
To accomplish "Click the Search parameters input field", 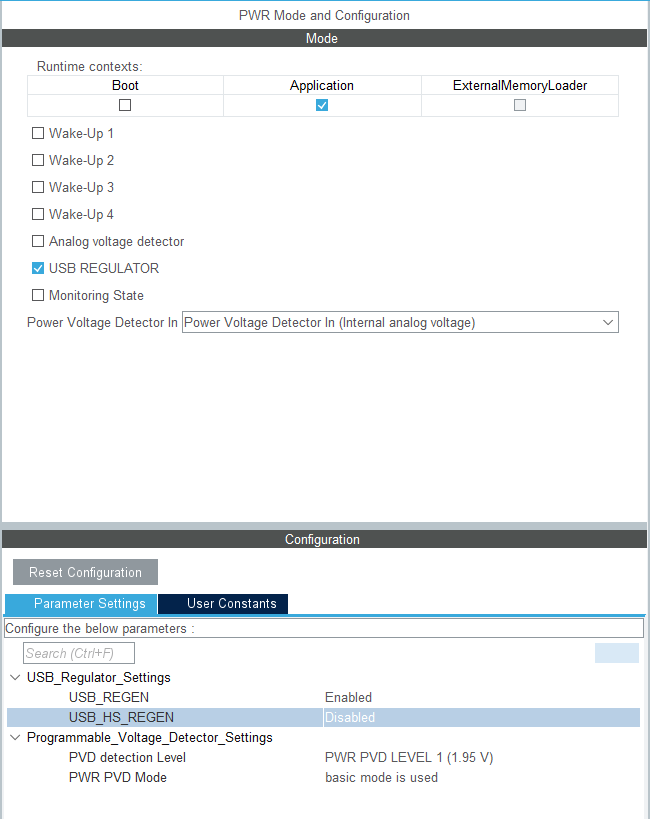I will (79, 653).
